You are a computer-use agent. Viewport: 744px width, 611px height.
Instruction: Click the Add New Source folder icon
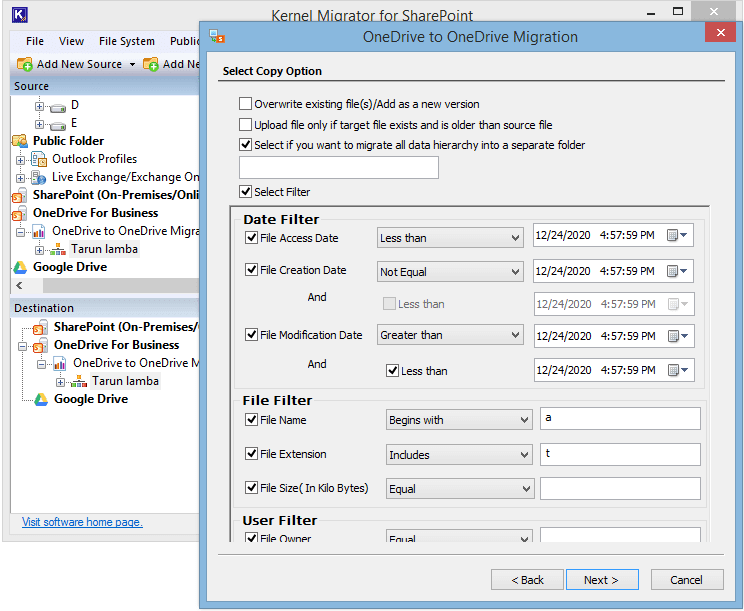tap(24, 64)
